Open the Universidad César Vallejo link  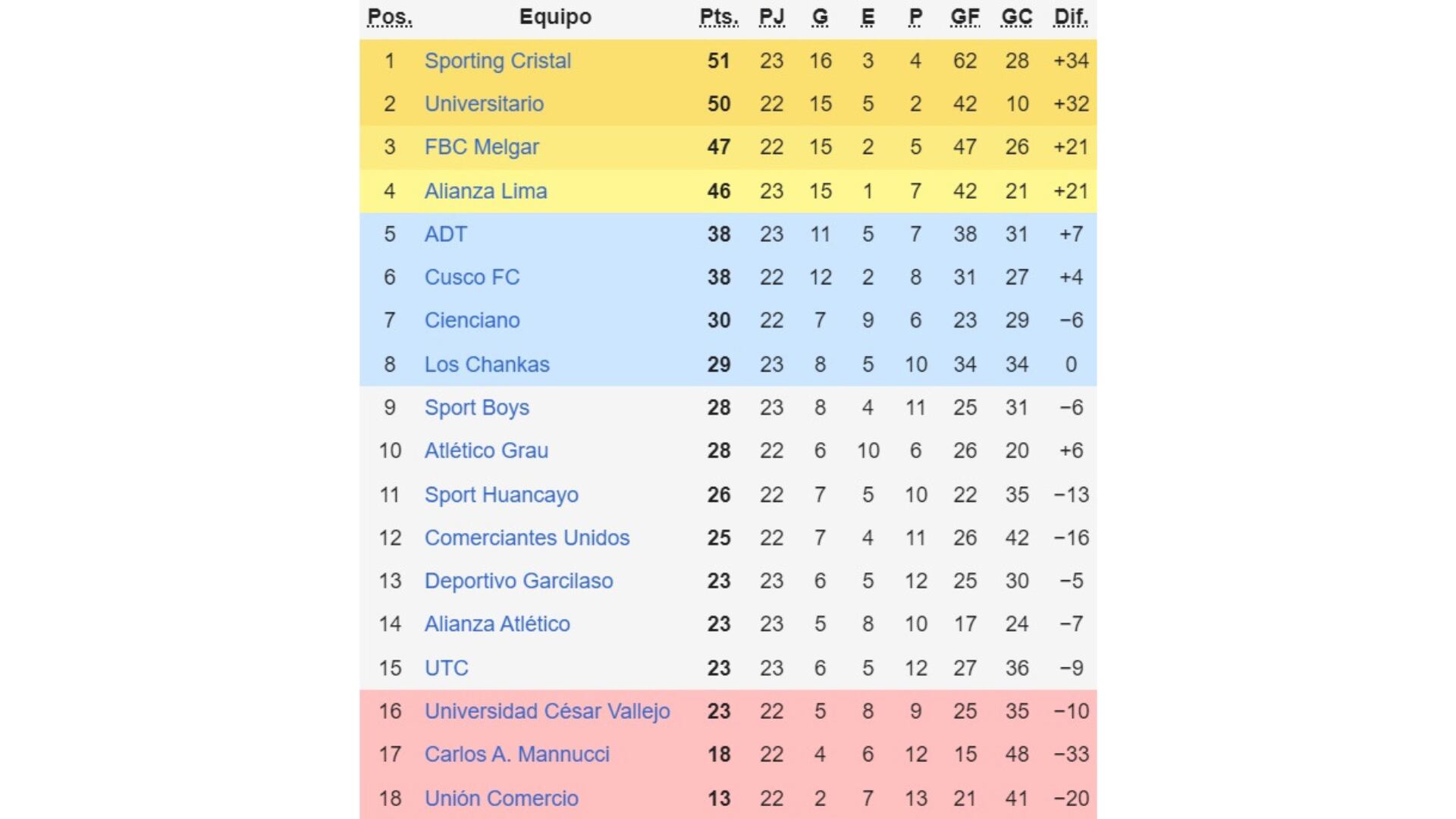(x=547, y=711)
